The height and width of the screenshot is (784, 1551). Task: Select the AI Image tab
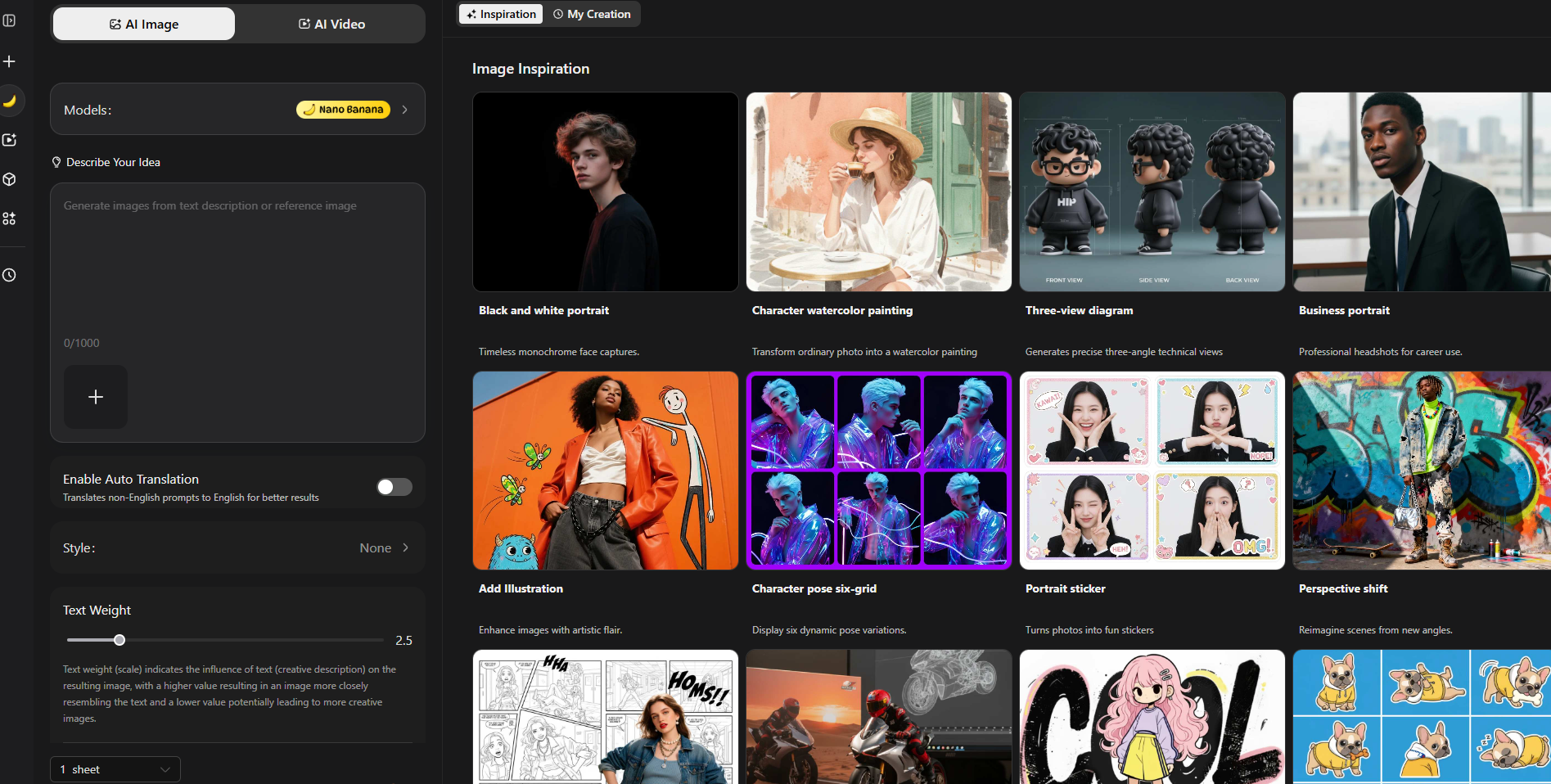point(144,25)
